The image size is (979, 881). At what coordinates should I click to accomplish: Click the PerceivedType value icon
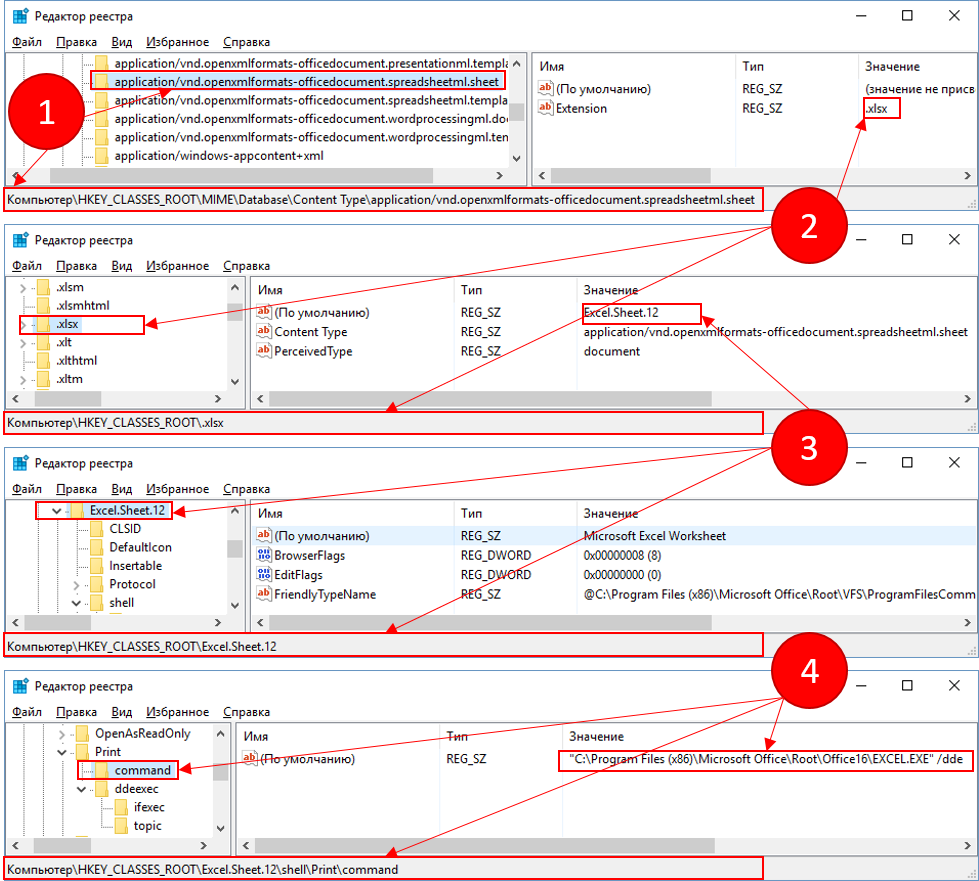(264, 351)
